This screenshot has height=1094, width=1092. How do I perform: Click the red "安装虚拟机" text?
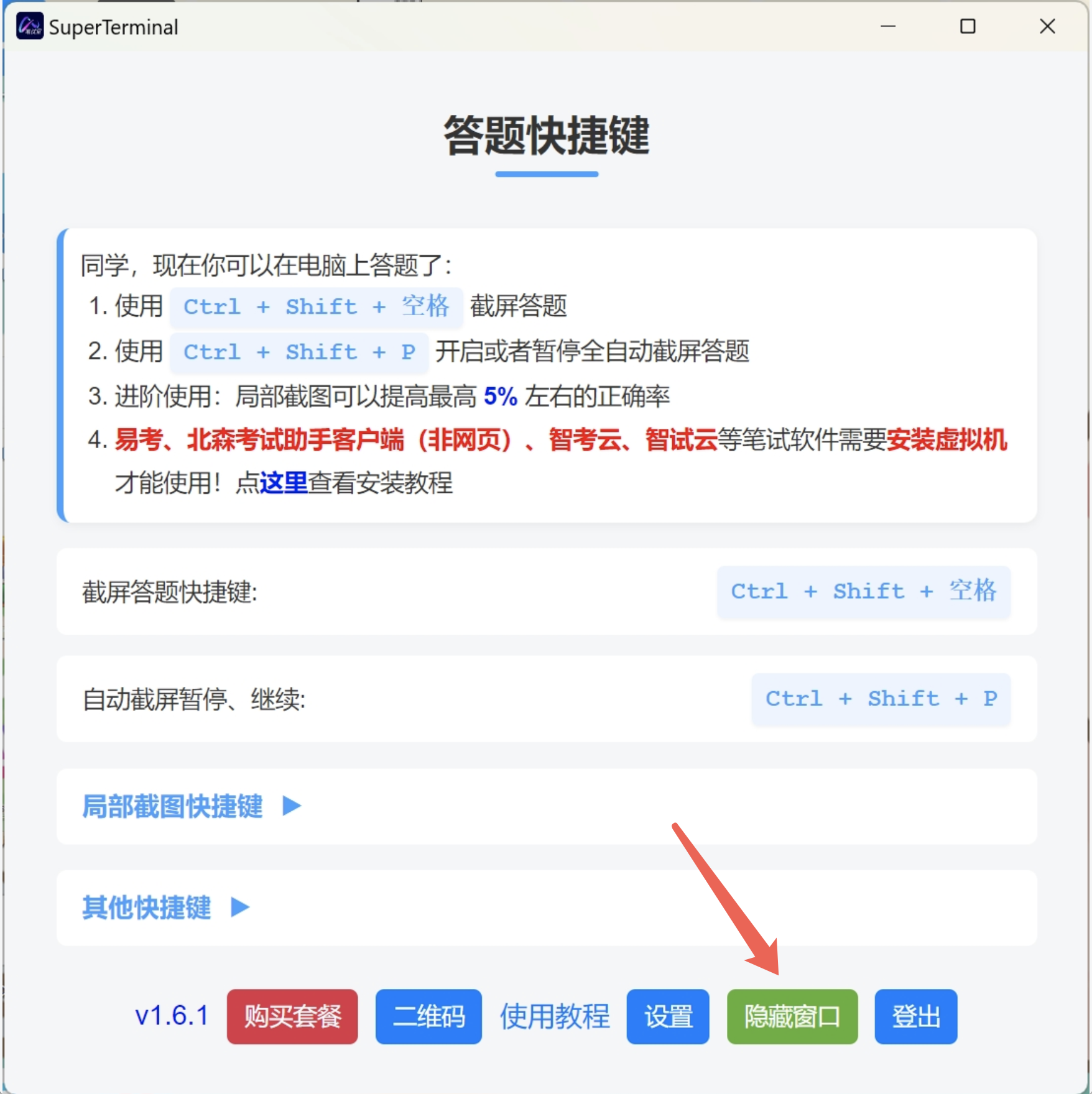[x=947, y=439]
